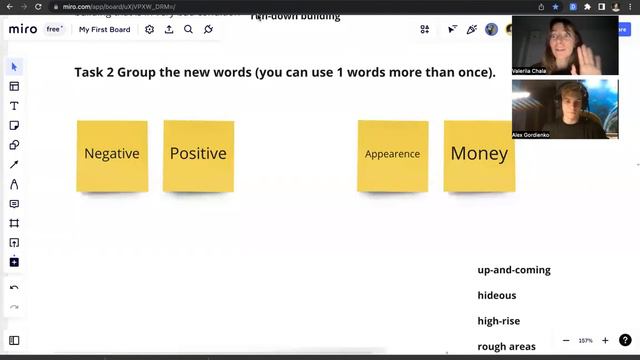Select the Text tool
640x360 pixels.
tap(14, 106)
